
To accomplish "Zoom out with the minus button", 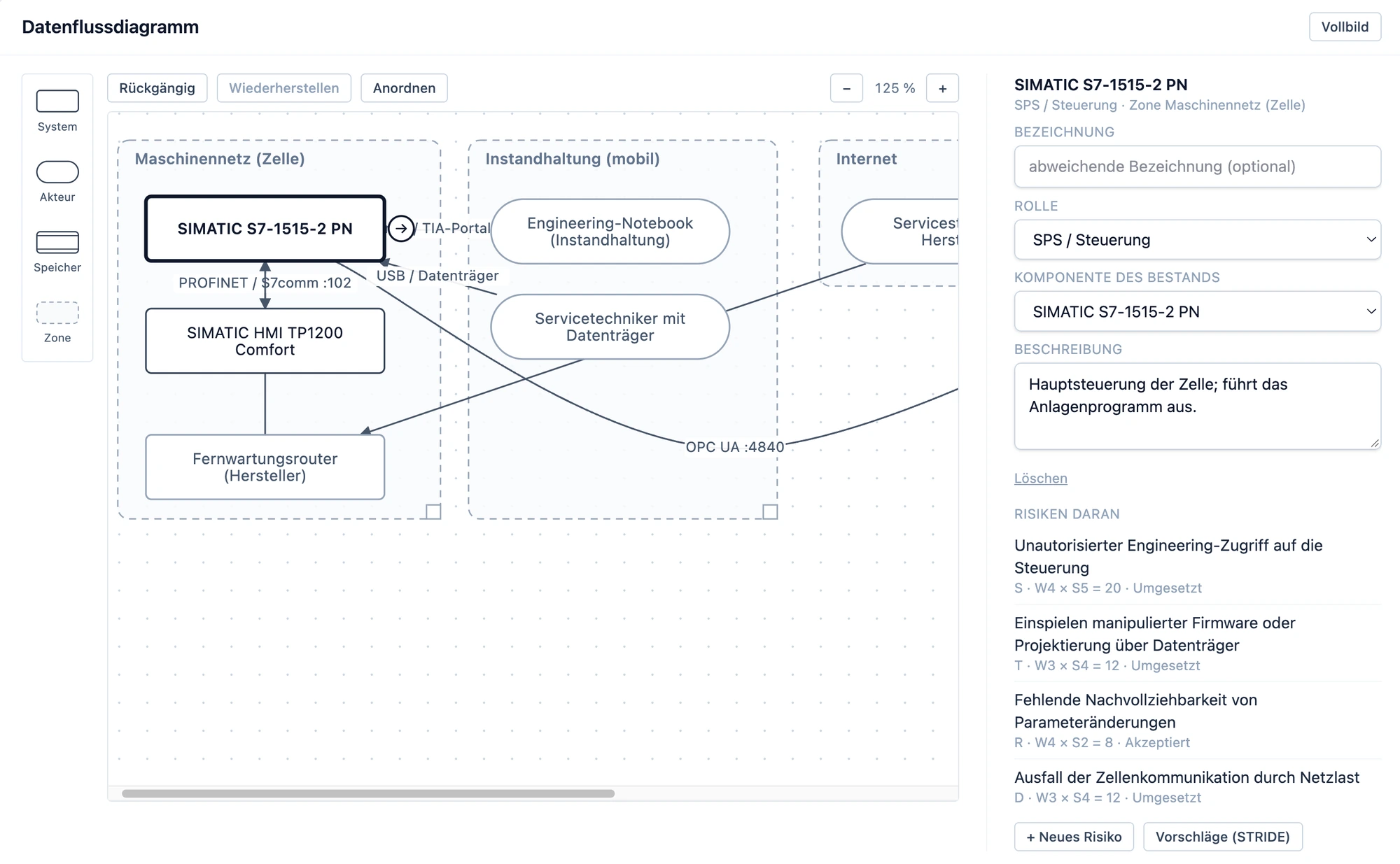I will pyautogui.click(x=846, y=88).
